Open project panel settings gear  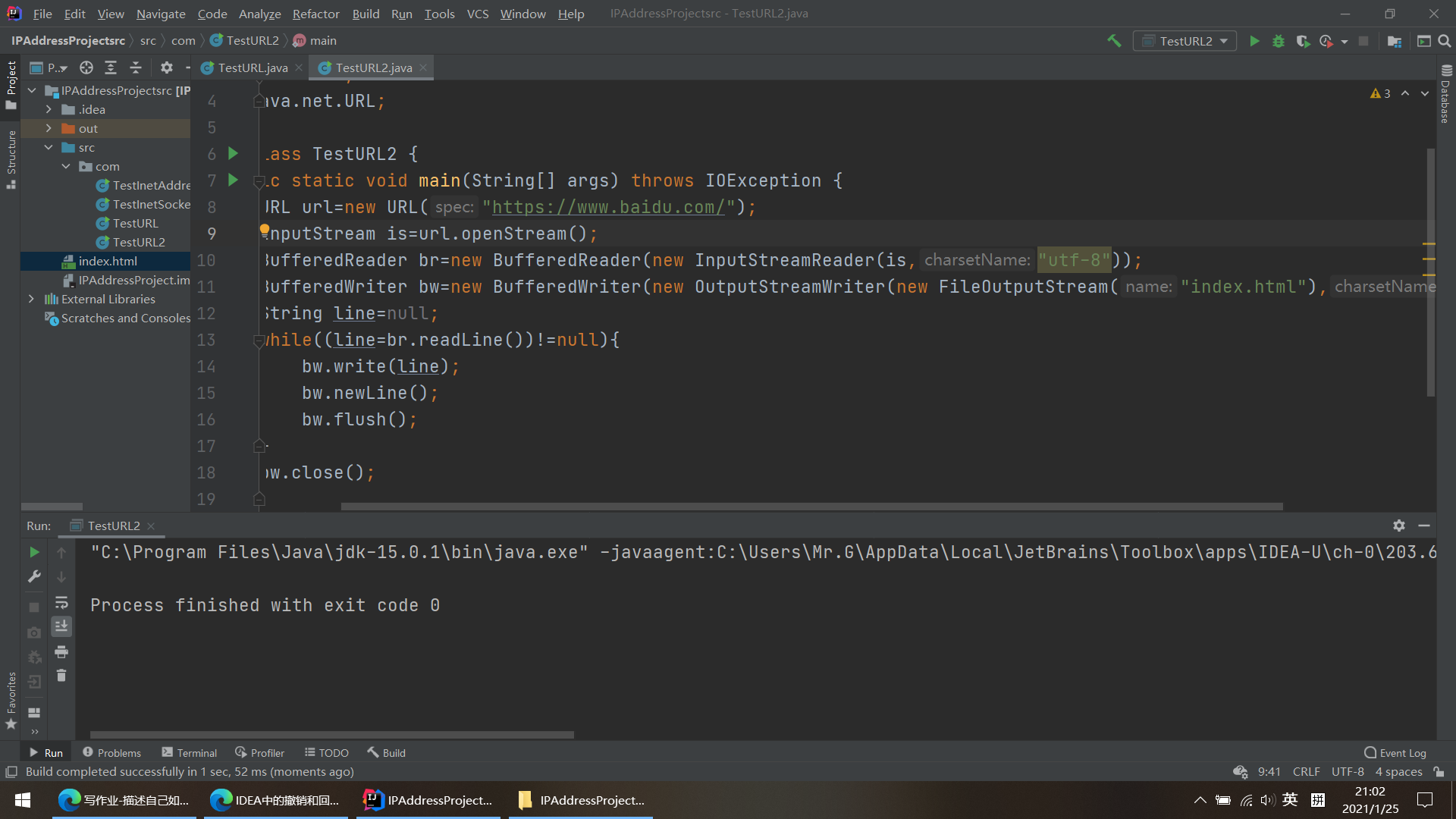point(167,67)
